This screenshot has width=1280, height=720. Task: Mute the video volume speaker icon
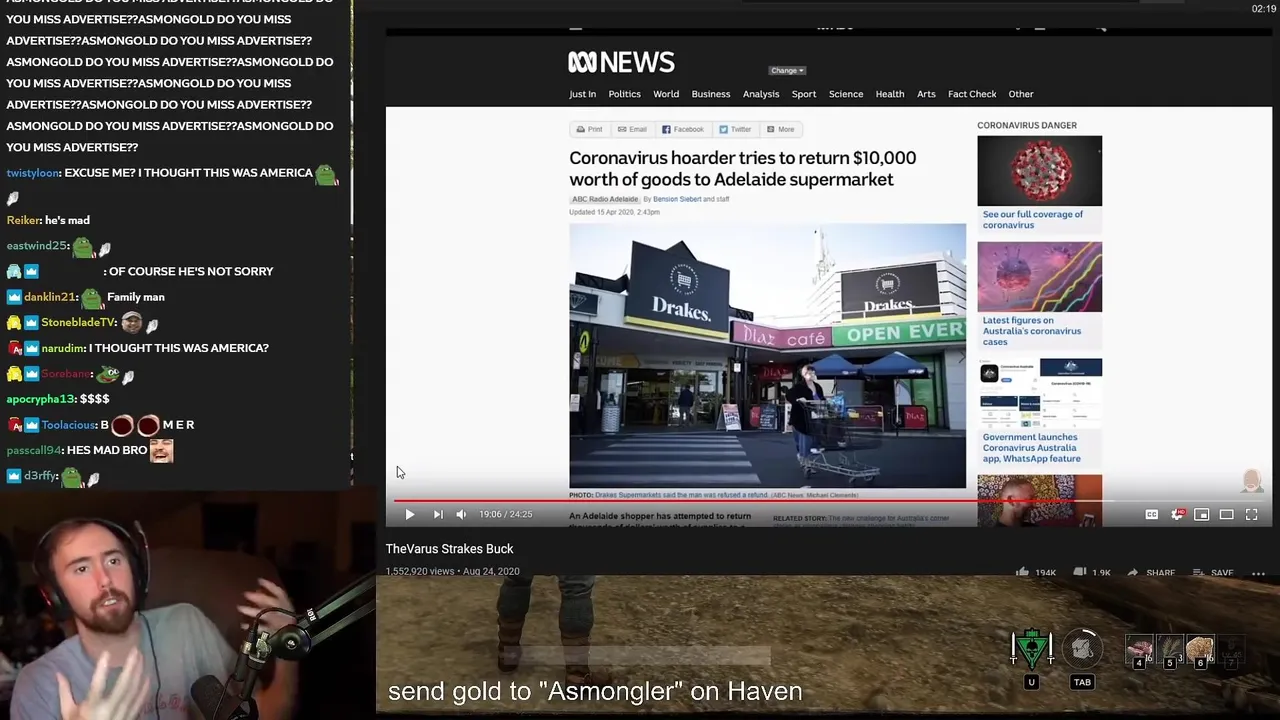(461, 514)
